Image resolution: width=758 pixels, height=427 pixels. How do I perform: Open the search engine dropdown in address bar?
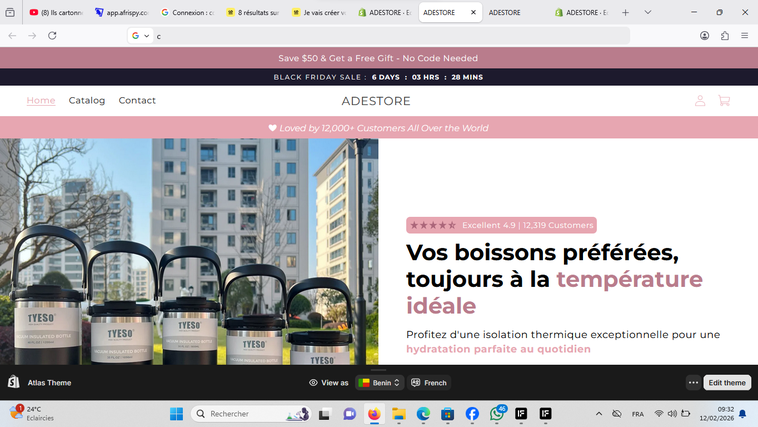[x=141, y=35]
